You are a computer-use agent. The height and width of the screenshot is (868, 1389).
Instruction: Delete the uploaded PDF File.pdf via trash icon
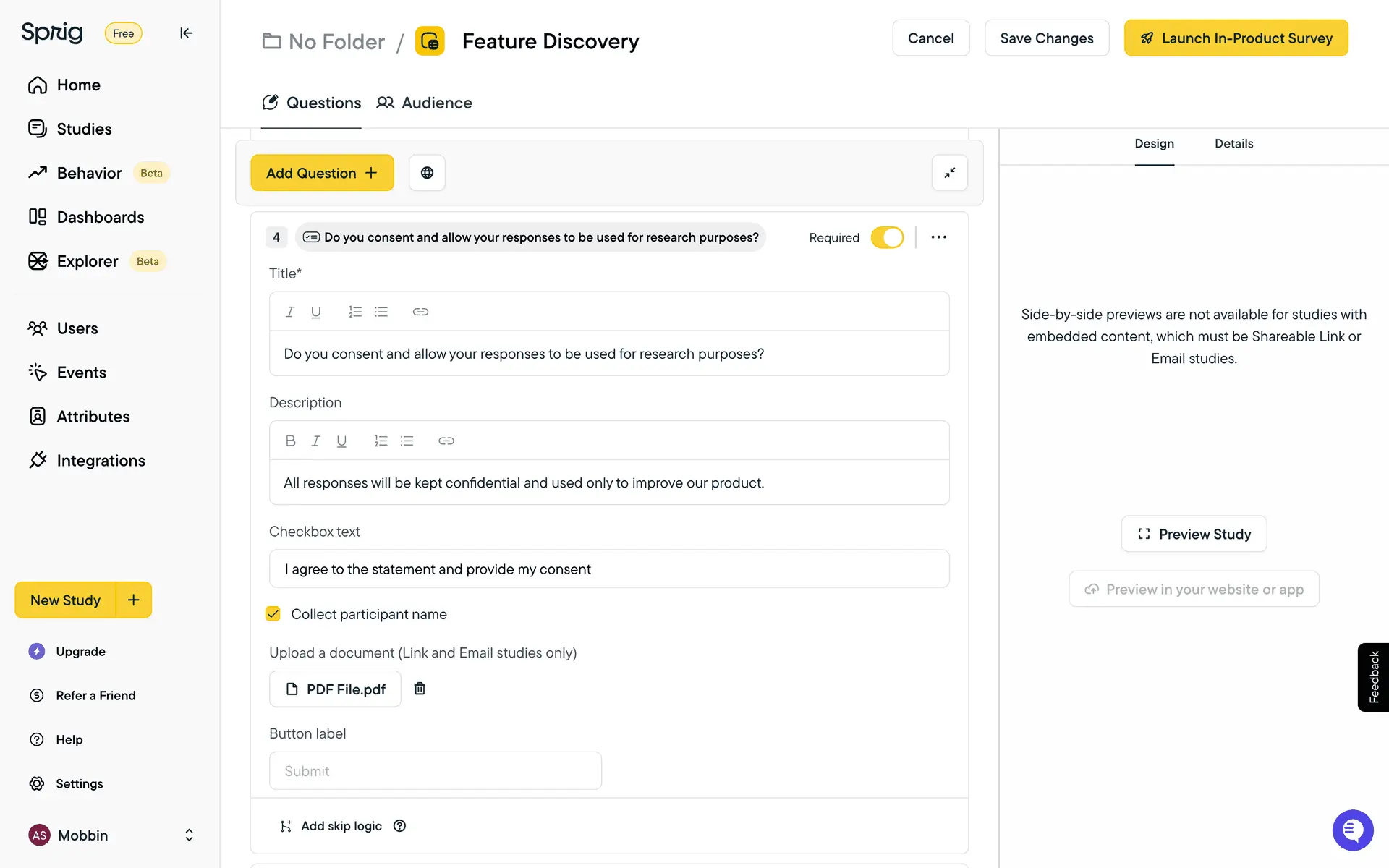click(420, 689)
